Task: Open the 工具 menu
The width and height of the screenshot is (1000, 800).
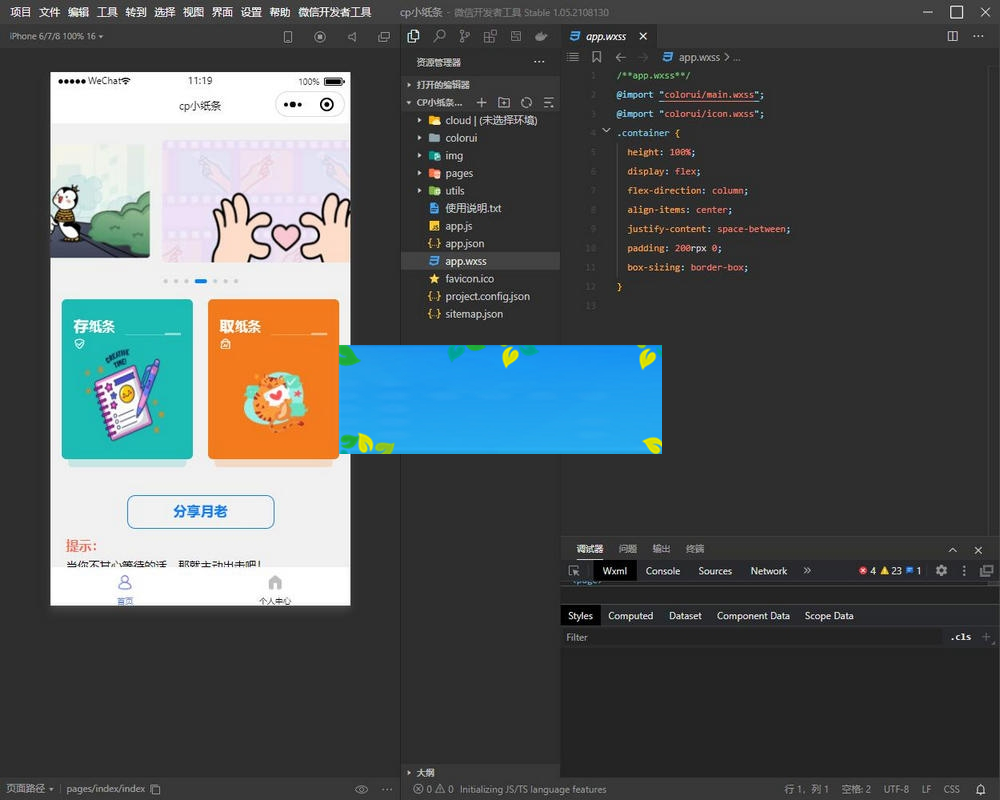Action: click(x=107, y=12)
